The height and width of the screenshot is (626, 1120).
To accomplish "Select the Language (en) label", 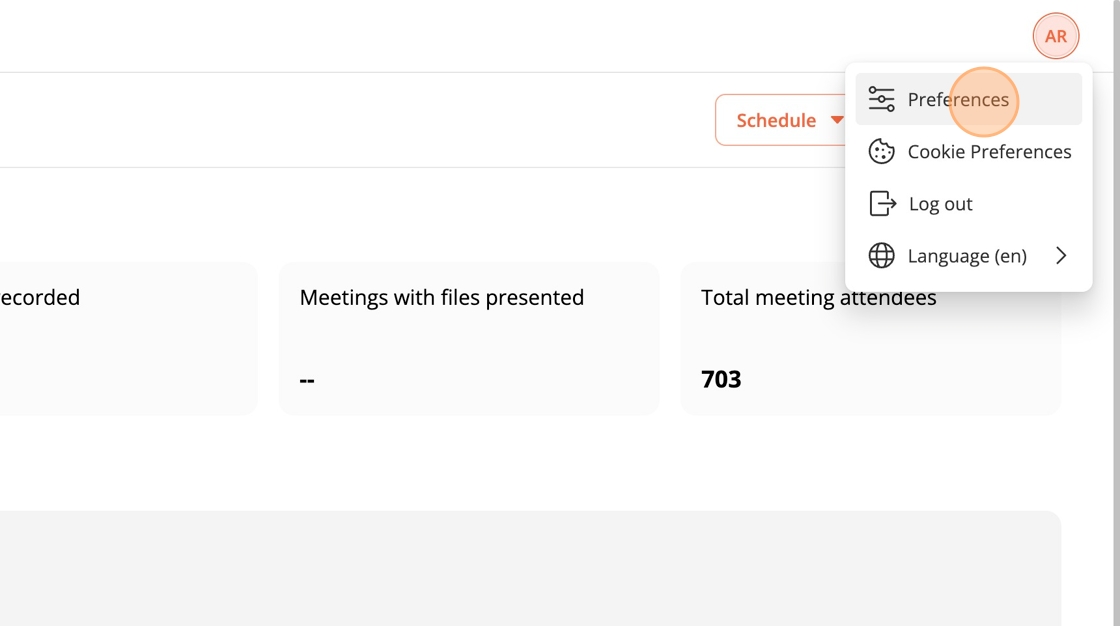I will coord(966,256).
